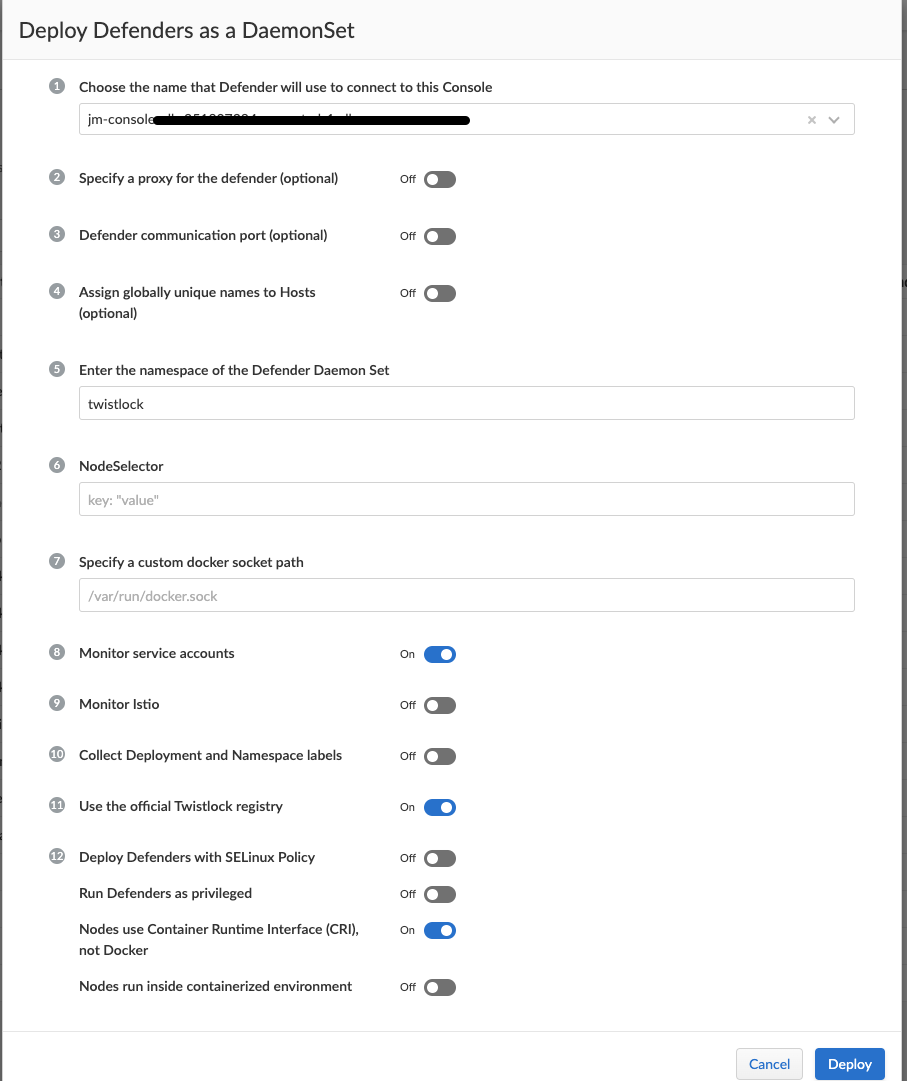Click the Cancel button

(x=769, y=1063)
